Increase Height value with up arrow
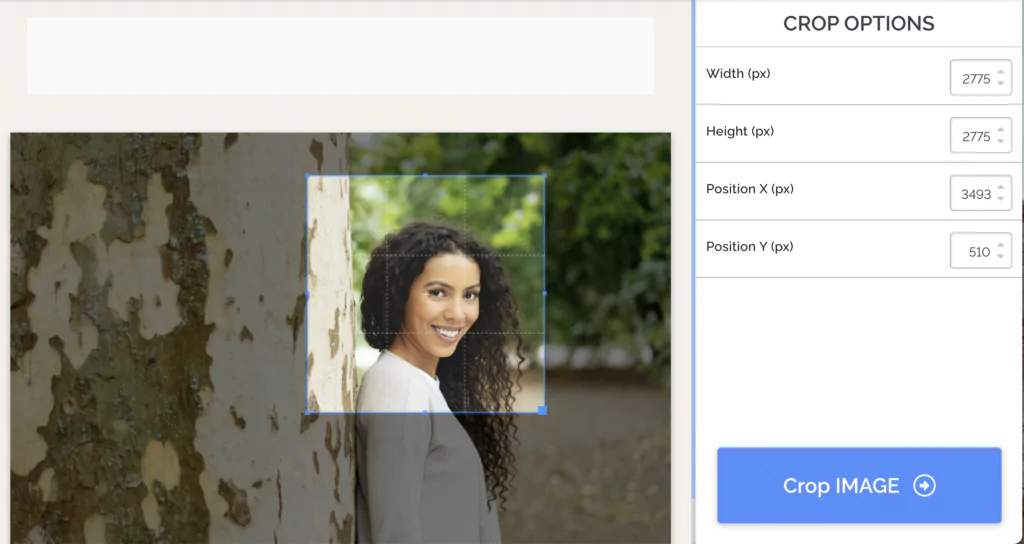1024x544 pixels. click(x=1000, y=130)
